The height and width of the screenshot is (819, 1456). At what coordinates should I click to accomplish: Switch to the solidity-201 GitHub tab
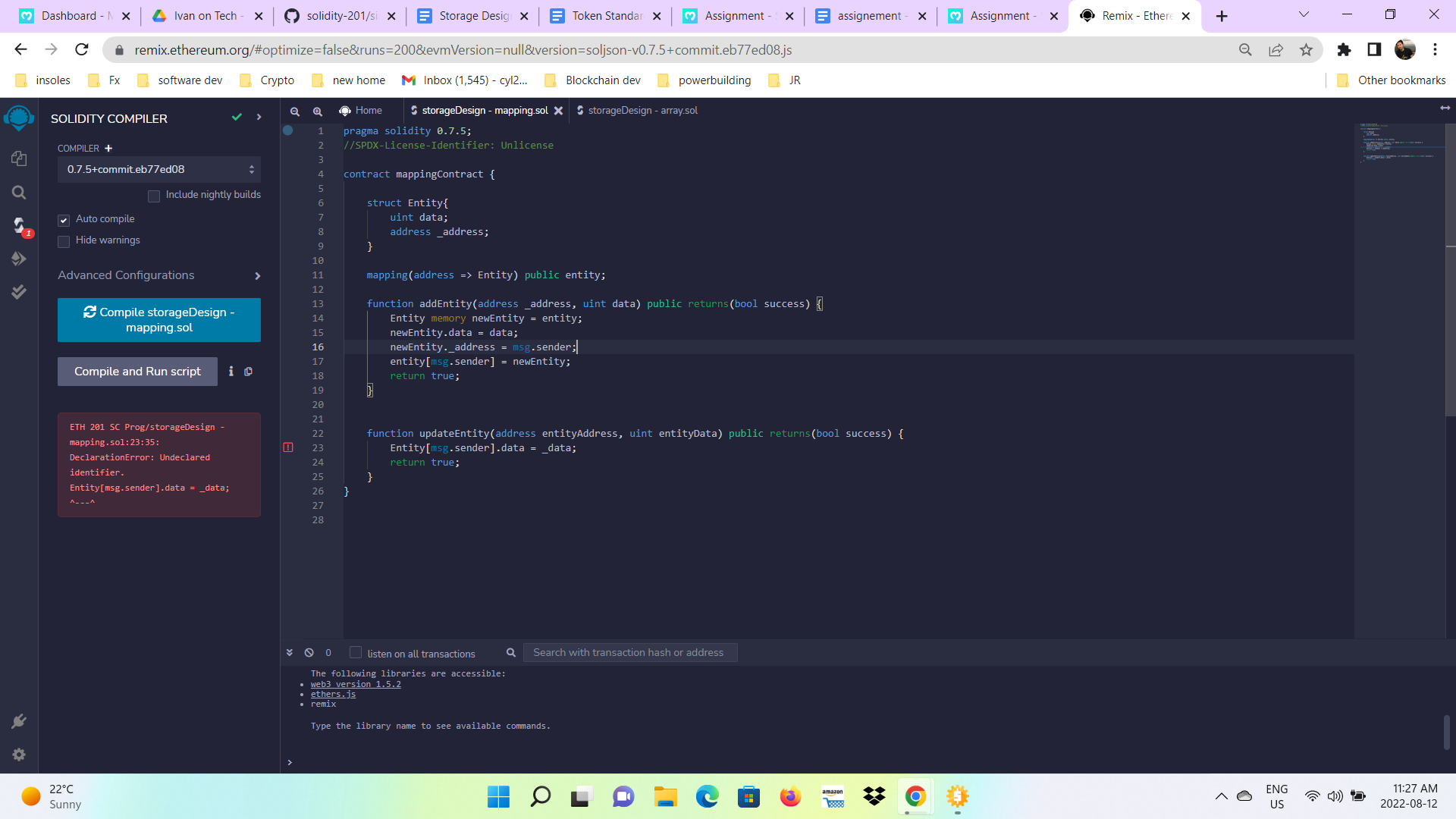pos(340,16)
